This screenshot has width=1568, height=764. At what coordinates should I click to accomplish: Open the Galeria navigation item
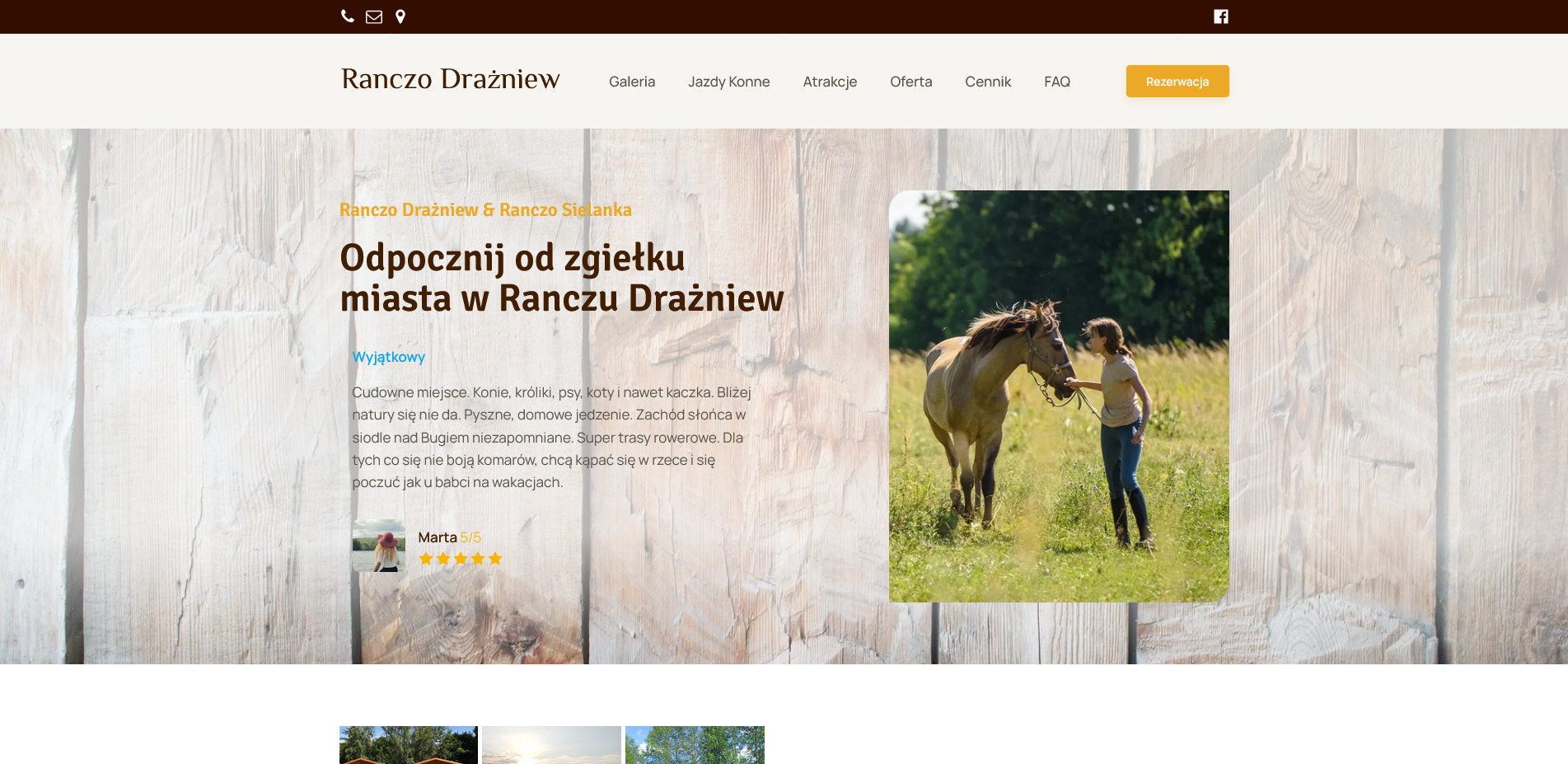pos(631,82)
